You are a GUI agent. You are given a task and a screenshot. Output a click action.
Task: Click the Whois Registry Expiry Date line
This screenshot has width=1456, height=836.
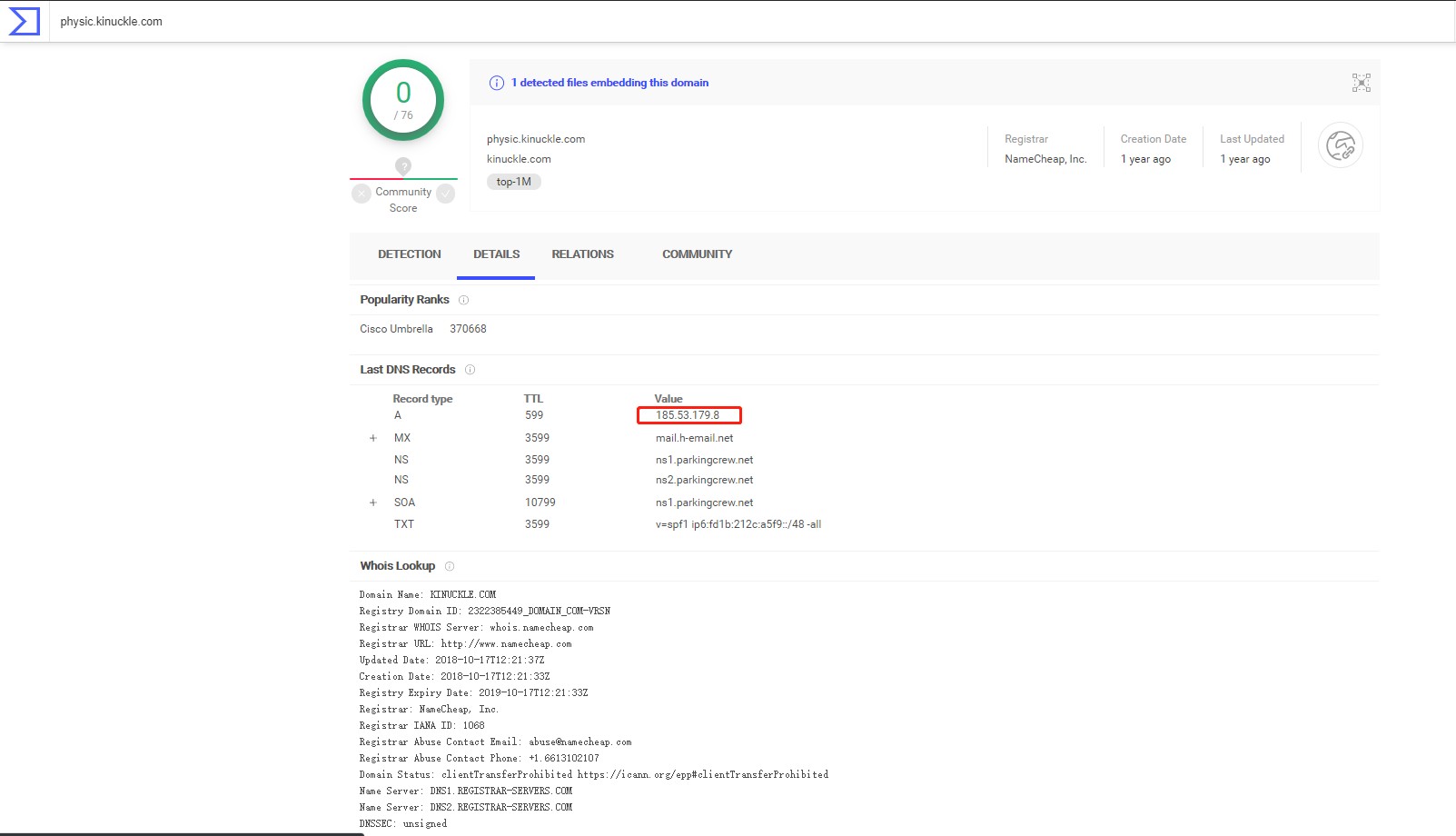(x=473, y=692)
